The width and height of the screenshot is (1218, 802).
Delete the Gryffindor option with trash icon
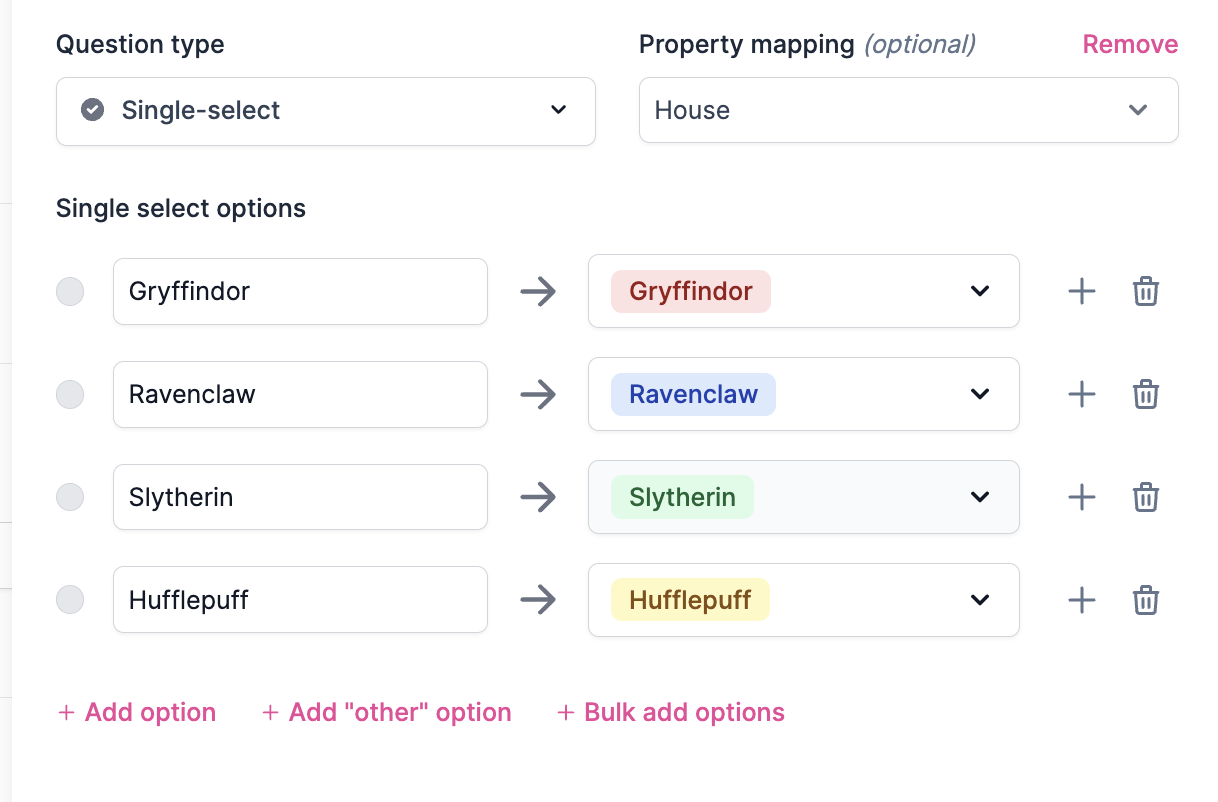pos(1145,292)
